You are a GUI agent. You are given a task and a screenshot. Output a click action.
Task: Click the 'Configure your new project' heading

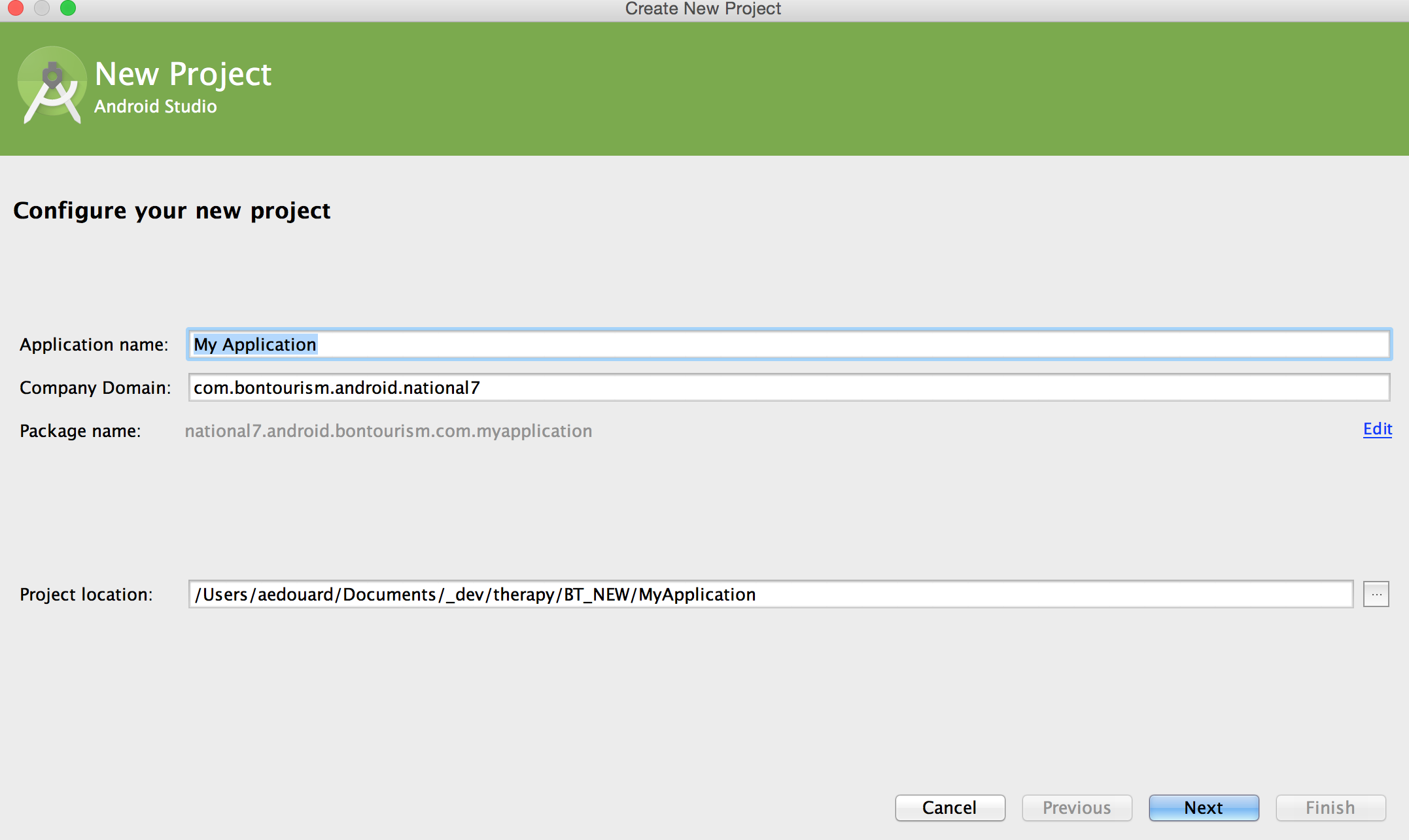click(171, 211)
